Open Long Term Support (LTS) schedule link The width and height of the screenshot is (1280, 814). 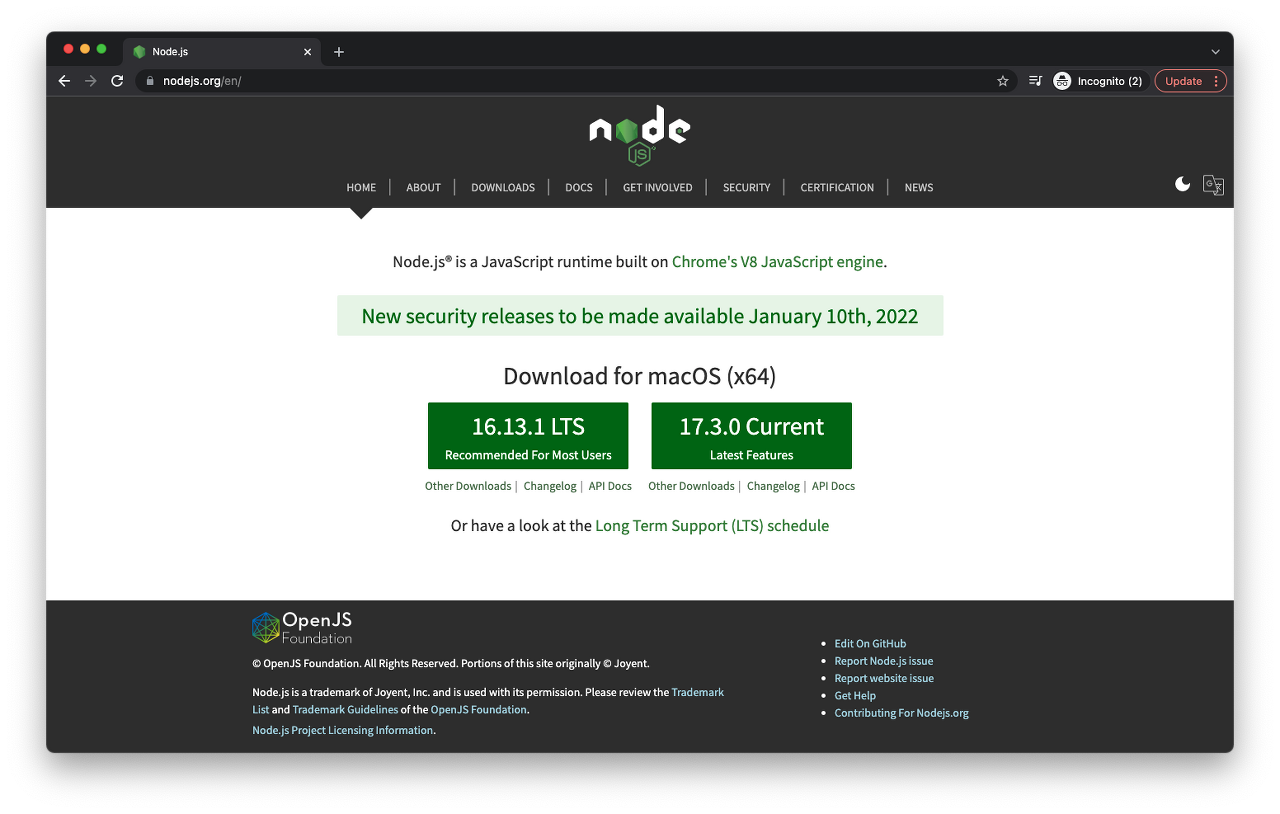click(x=712, y=526)
